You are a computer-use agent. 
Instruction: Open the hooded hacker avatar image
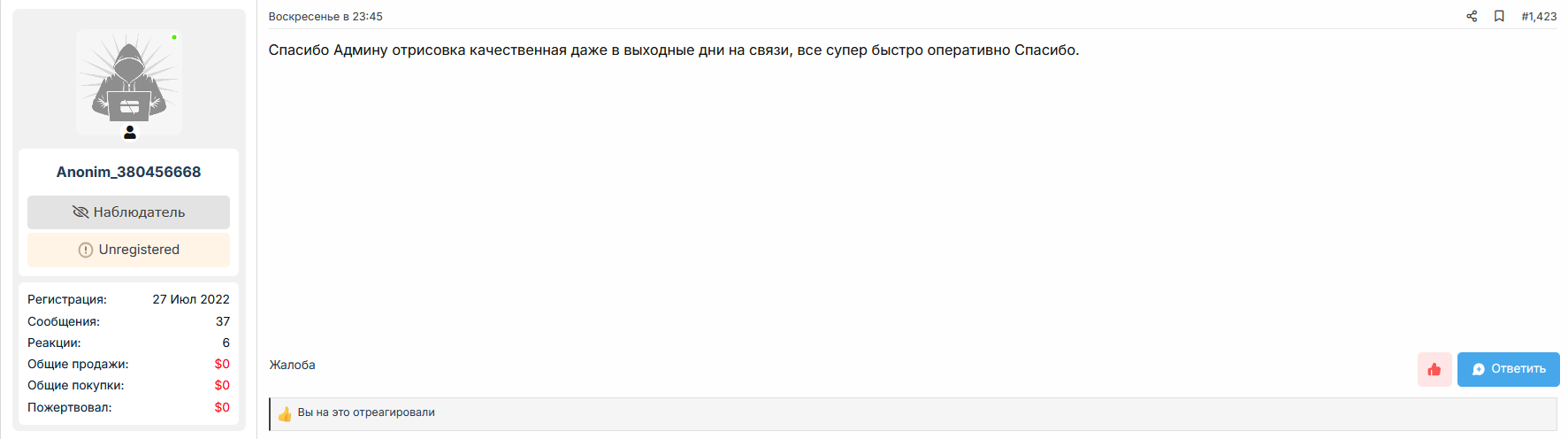(129, 82)
